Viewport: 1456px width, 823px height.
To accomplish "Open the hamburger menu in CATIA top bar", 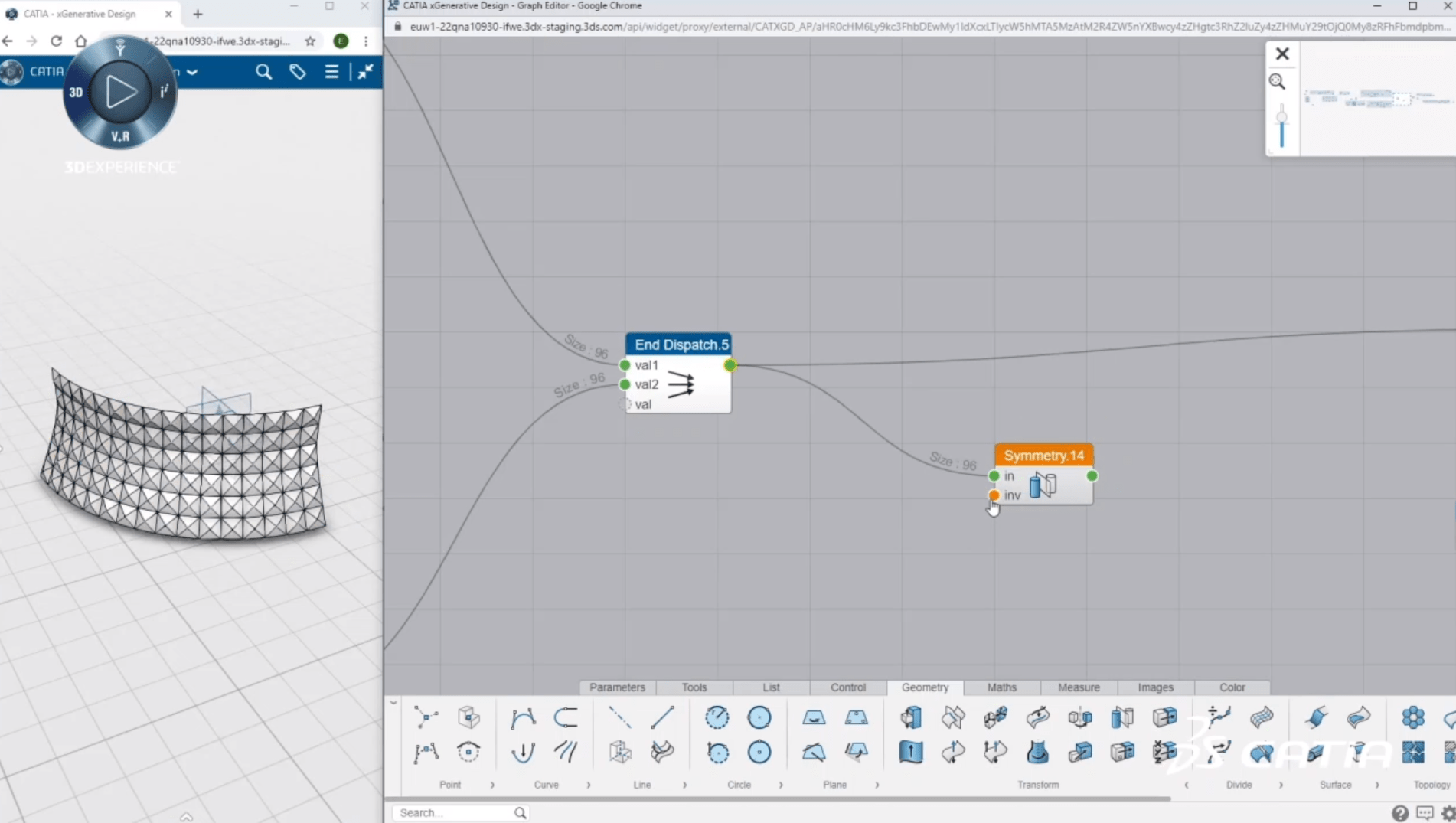I will tap(331, 72).
